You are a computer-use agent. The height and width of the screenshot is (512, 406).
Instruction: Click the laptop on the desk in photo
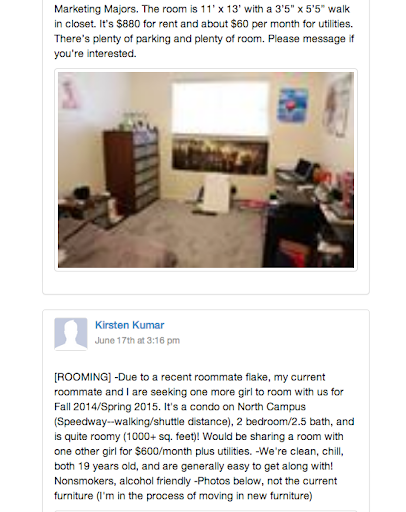[x=303, y=168]
